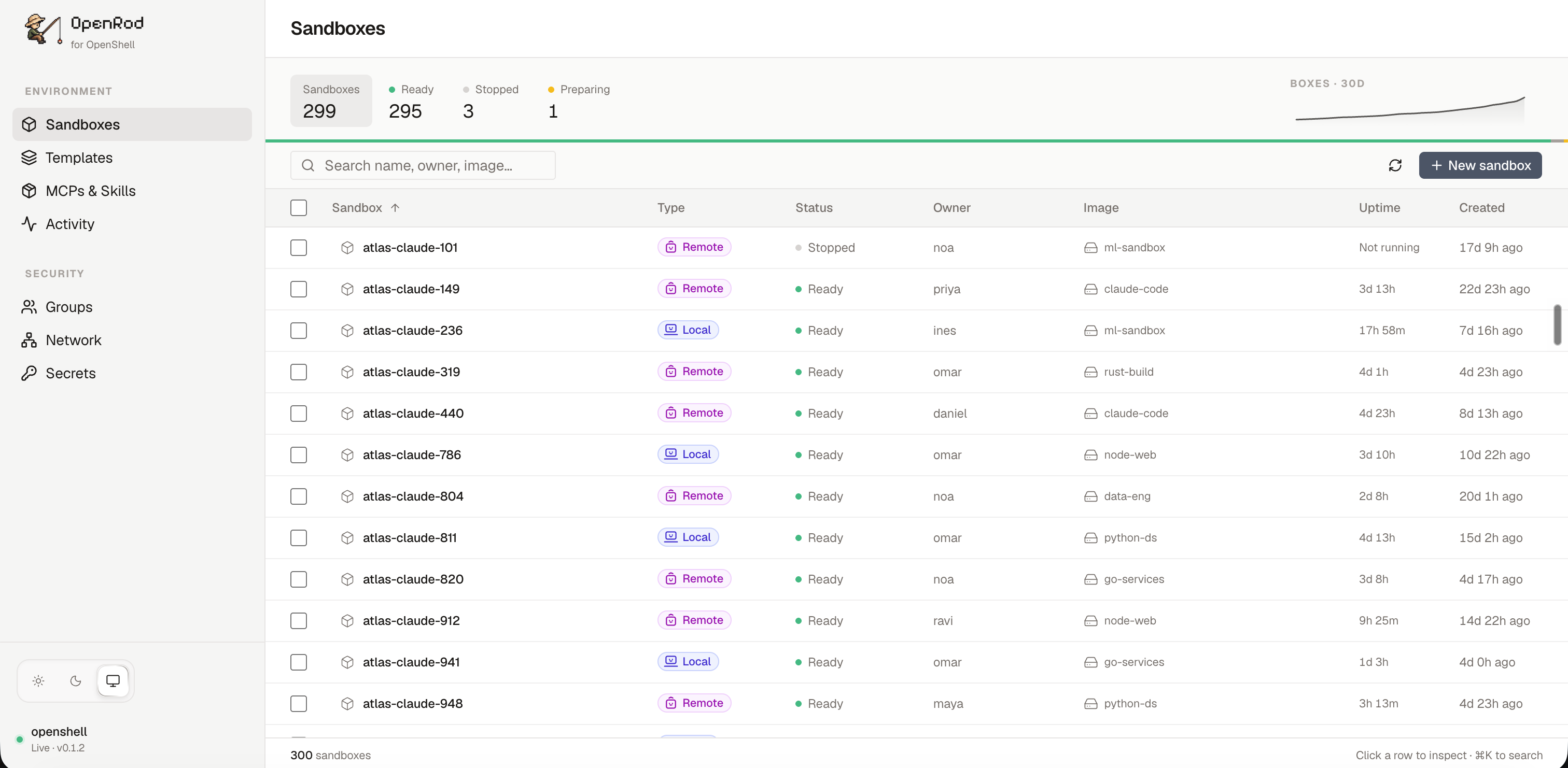This screenshot has width=1568, height=768.
Task: Select system theme monitor icon
Action: coord(113,681)
